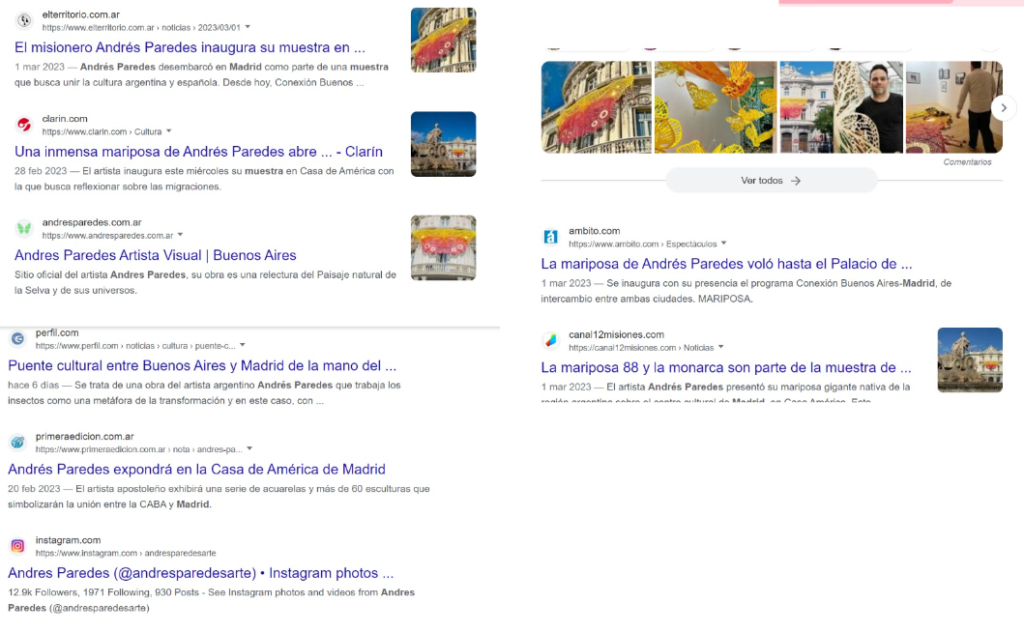Click the instagram.com andresparedesarte URL breadcrumb
Viewport: 1024px width, 632px height.
(x=125, y=553)
